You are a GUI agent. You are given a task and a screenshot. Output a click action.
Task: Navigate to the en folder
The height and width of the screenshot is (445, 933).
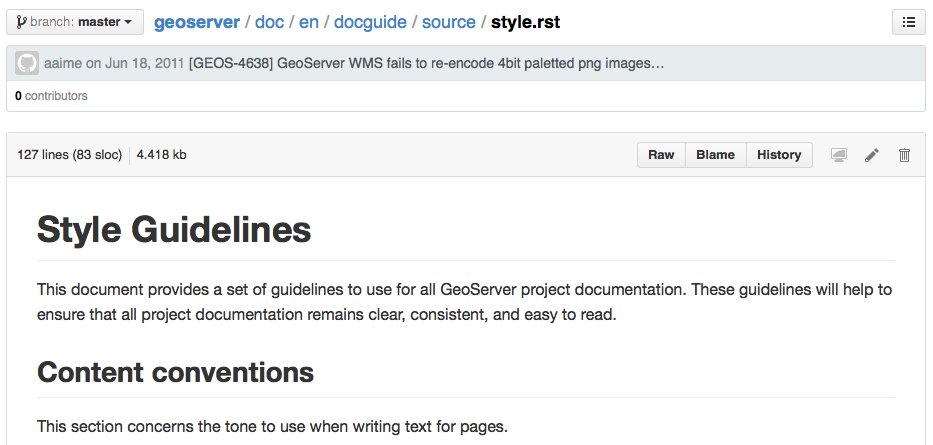(x=309, y=23)
